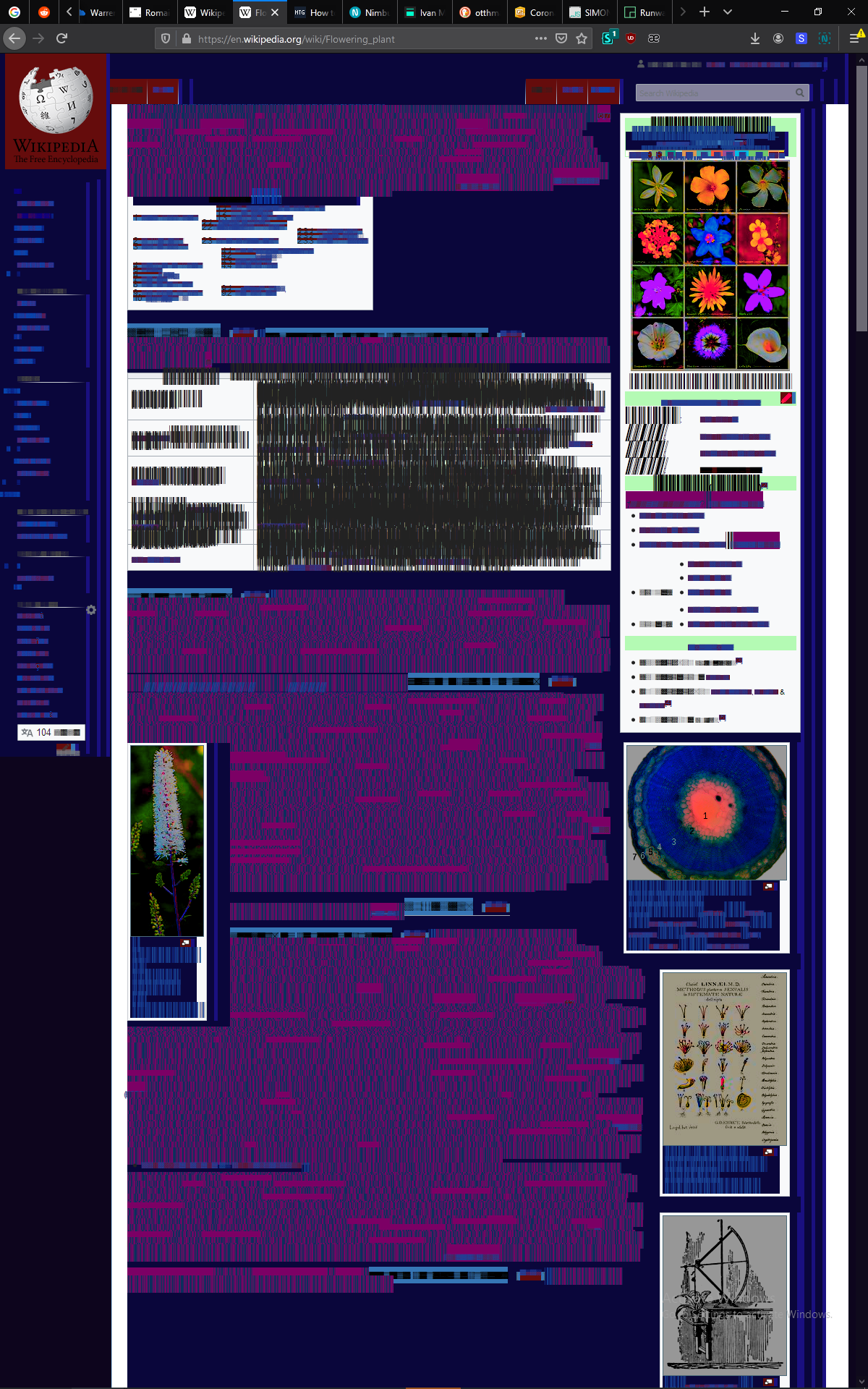Open the 104 languages button

click(x=51, y=732)
